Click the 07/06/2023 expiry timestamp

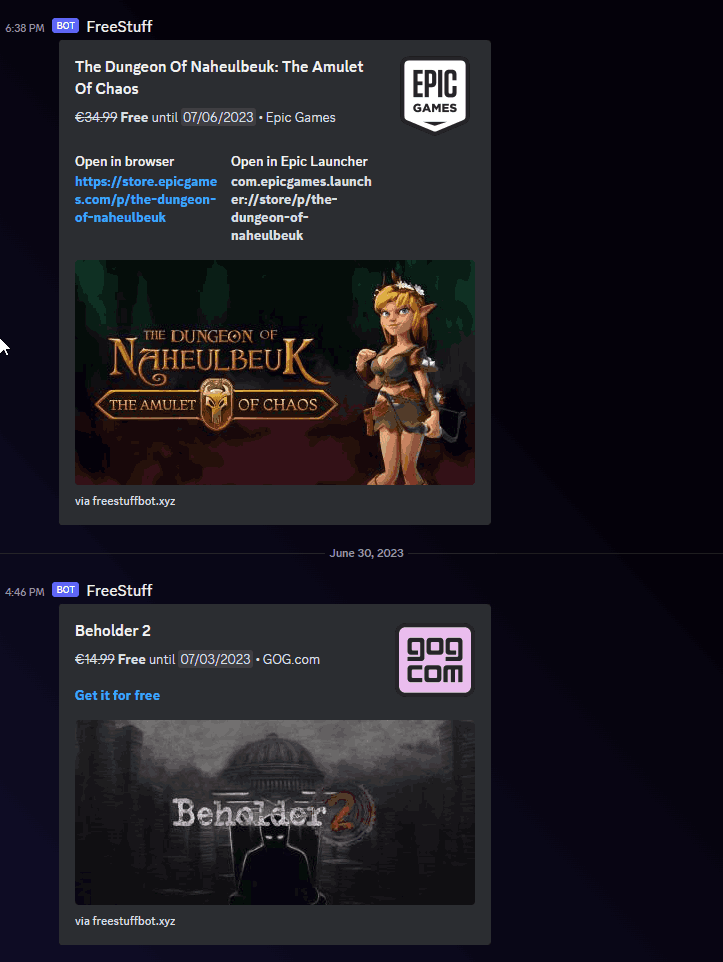(x=218, y=117)
